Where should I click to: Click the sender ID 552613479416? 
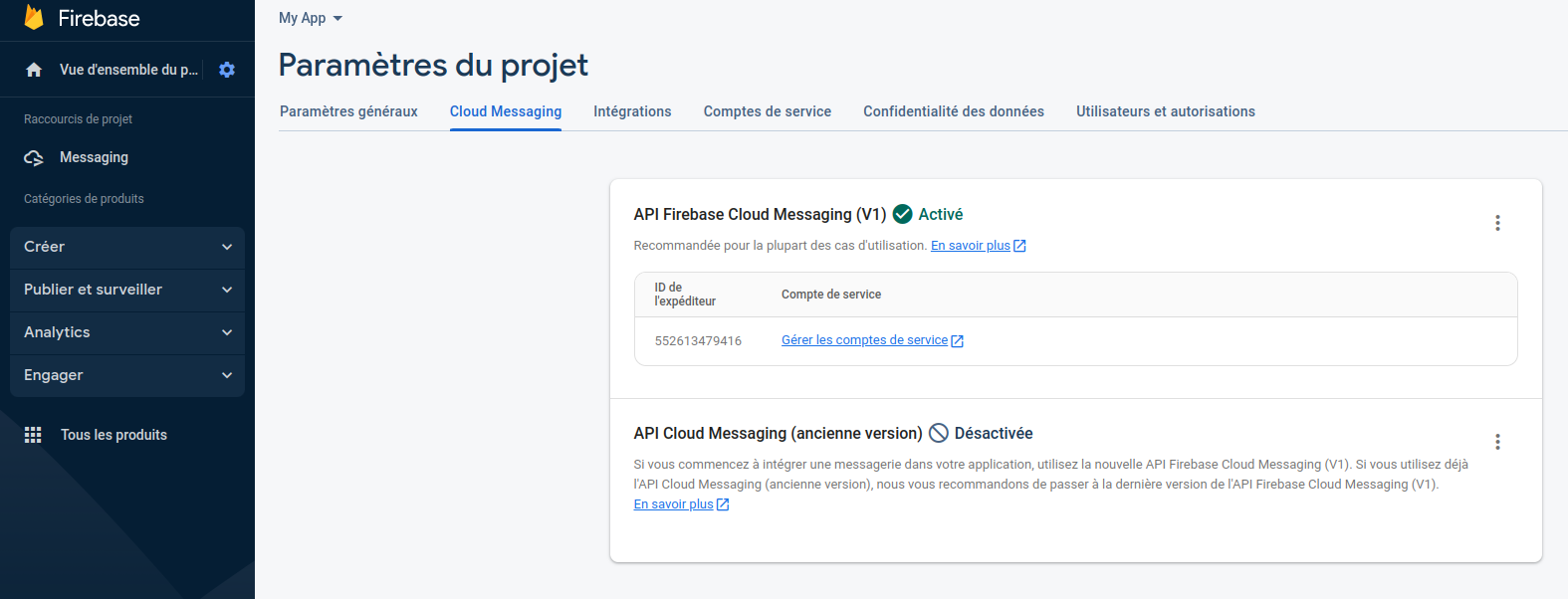click(698, 341)
